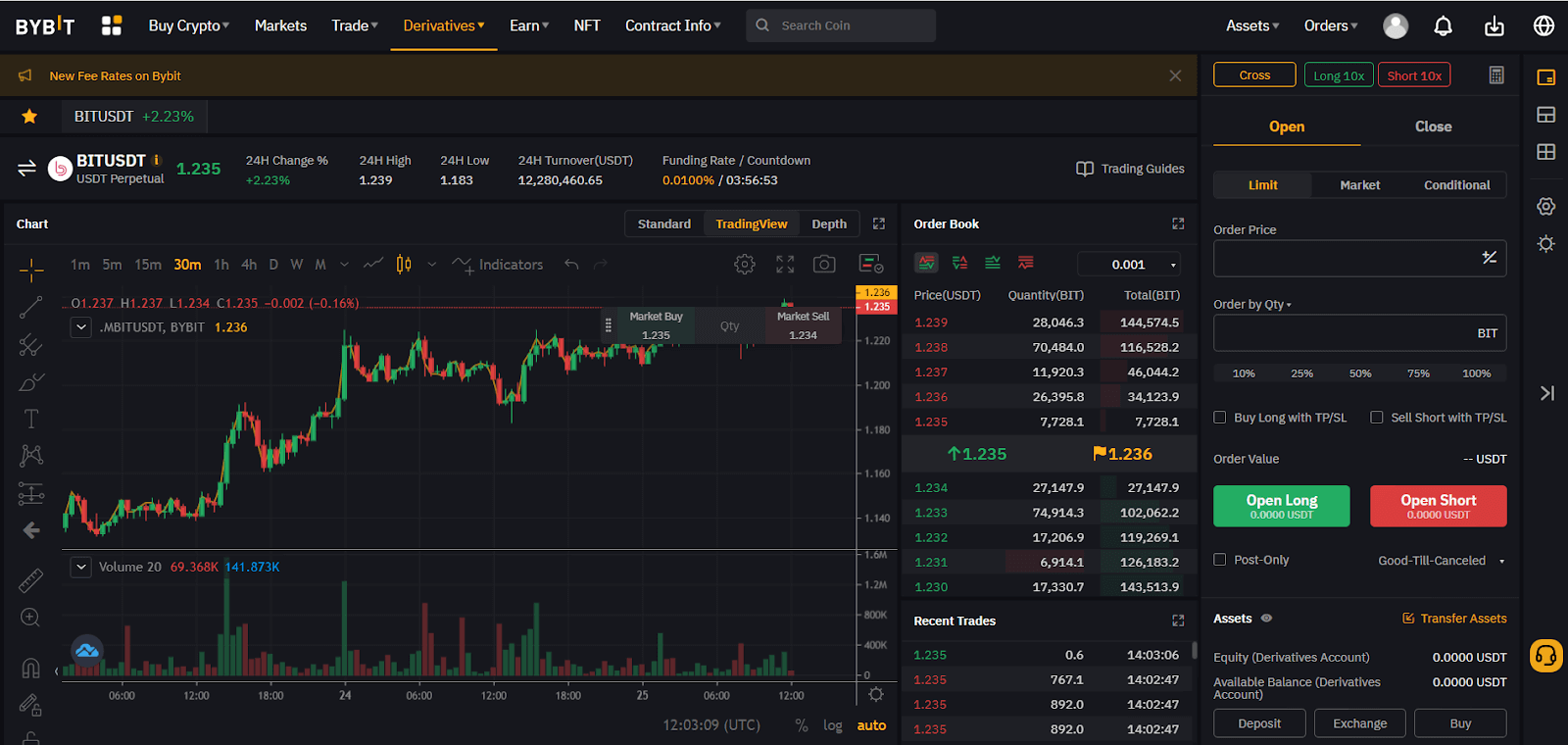Switch to the Close tab

pyautogui.click(x=1433, y=126)
